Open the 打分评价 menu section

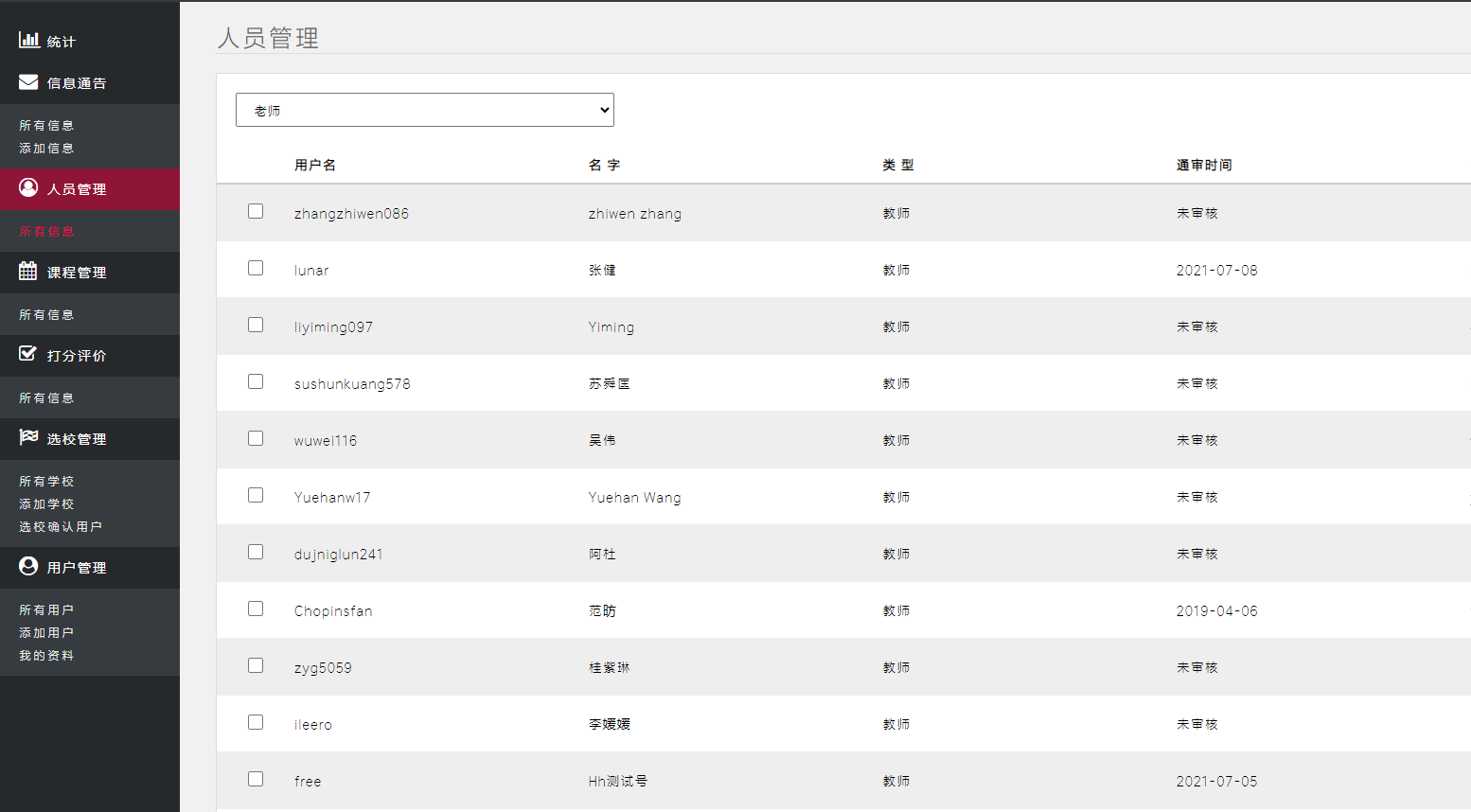(90, 356)
